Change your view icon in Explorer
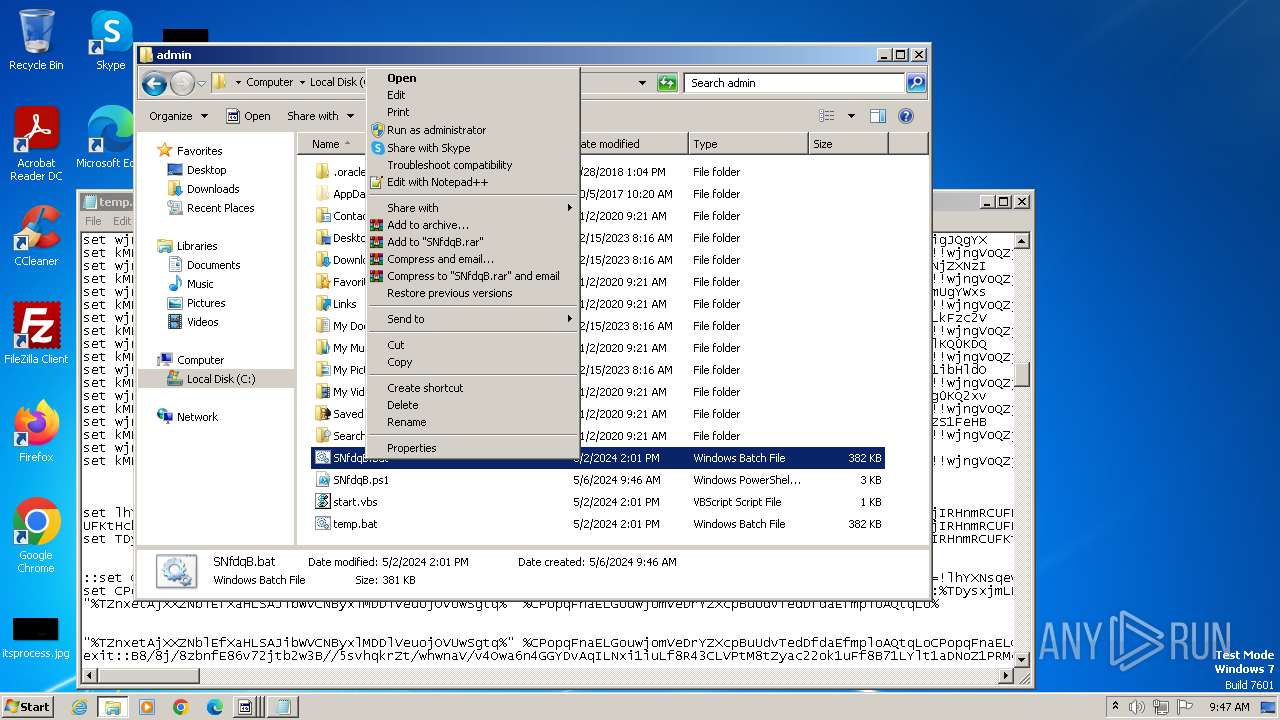This screenshot has width=1280, height=720. pos(827,116)
